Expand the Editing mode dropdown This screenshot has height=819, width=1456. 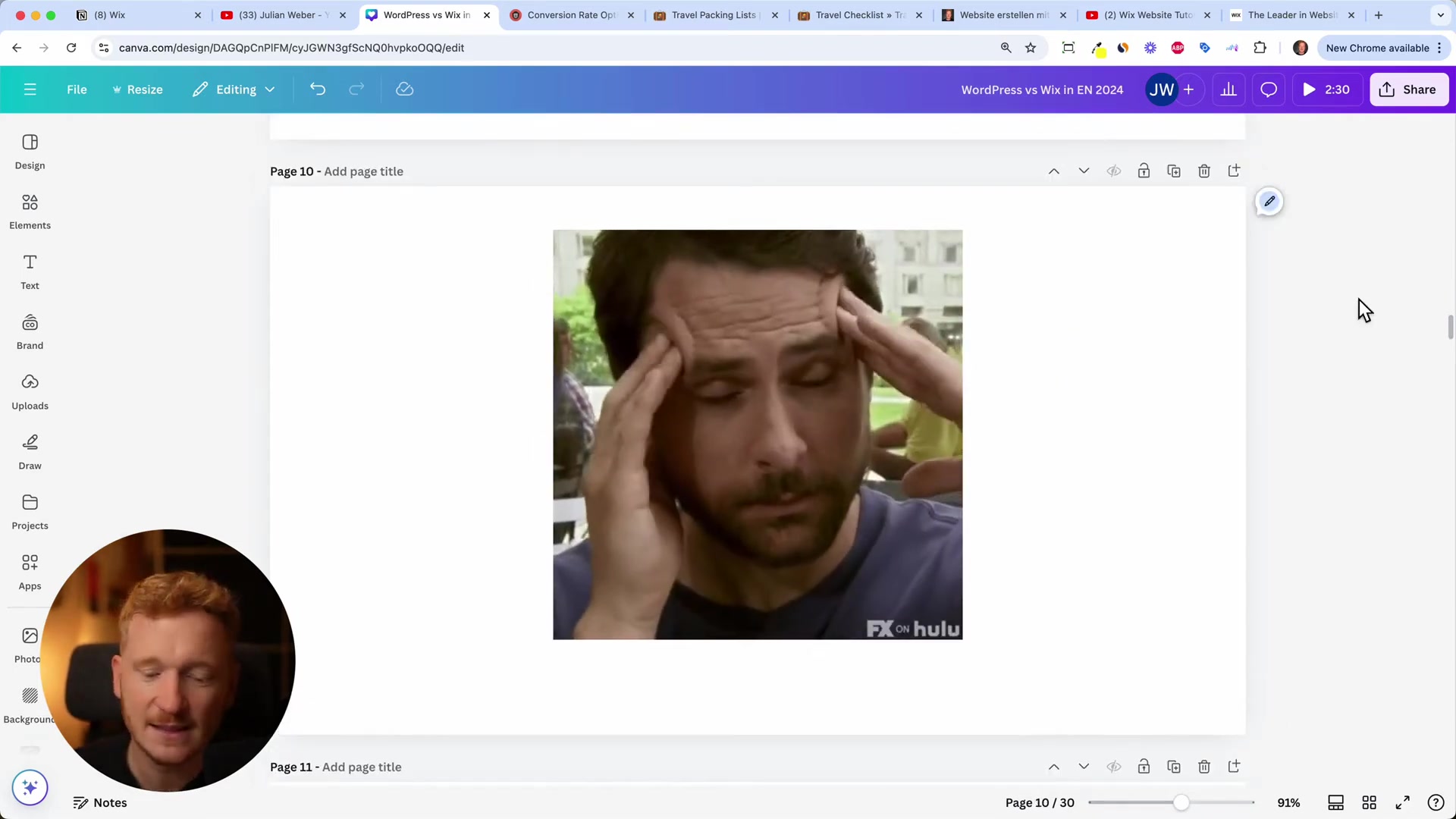pyautogui.click(x=234, y=89)
